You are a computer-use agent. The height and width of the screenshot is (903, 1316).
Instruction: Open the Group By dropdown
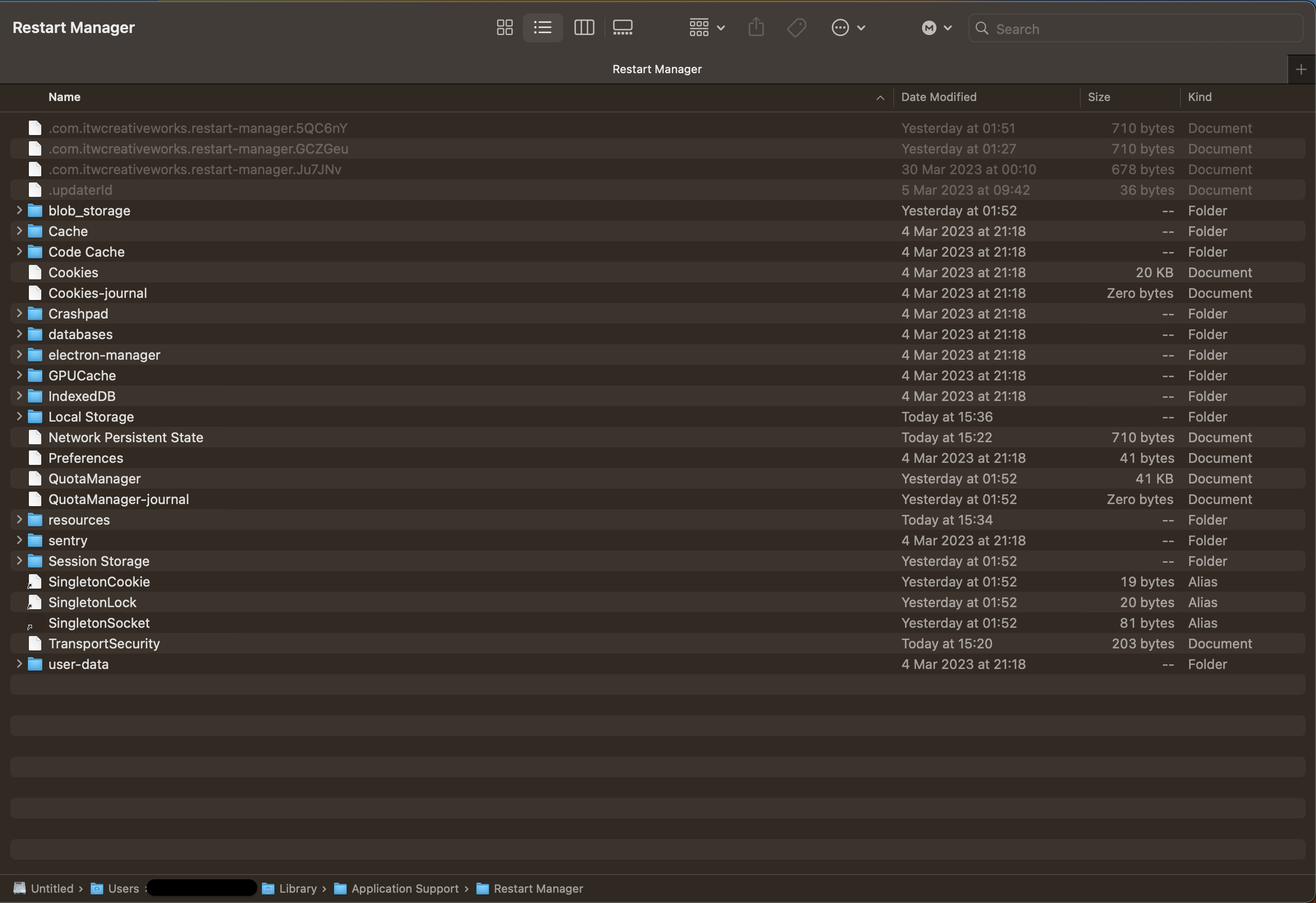(x=706, y=28)
